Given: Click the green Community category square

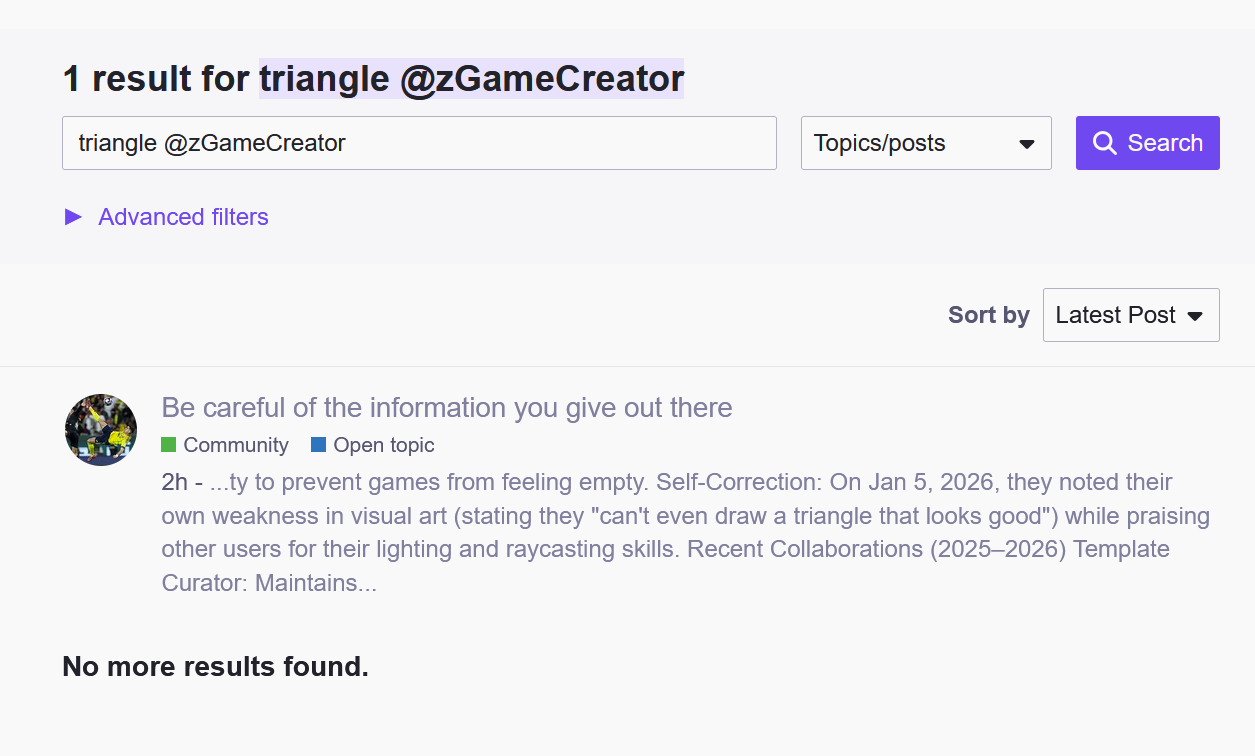Looking at the screenshot, I should pyautogui.click(x=168, y=445).
